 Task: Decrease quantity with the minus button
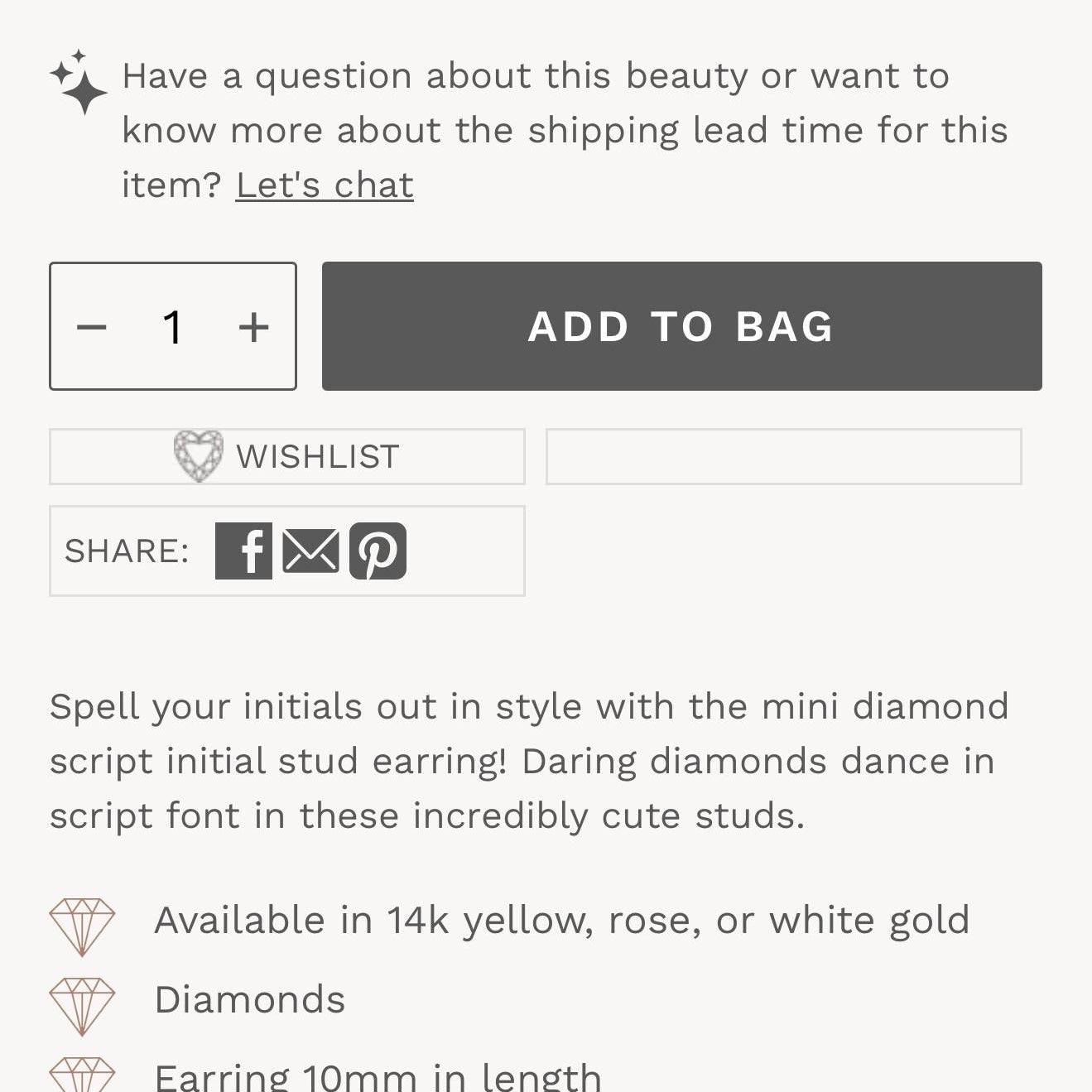click(x=92, y=327)
